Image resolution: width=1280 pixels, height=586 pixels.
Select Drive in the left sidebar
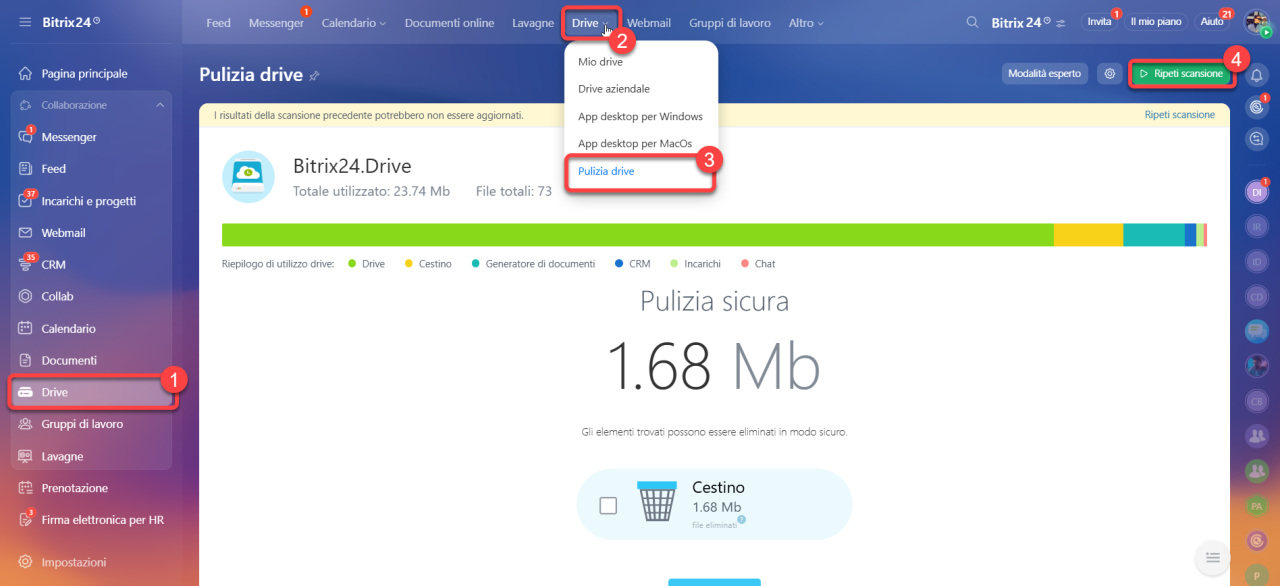coord(90,392)
